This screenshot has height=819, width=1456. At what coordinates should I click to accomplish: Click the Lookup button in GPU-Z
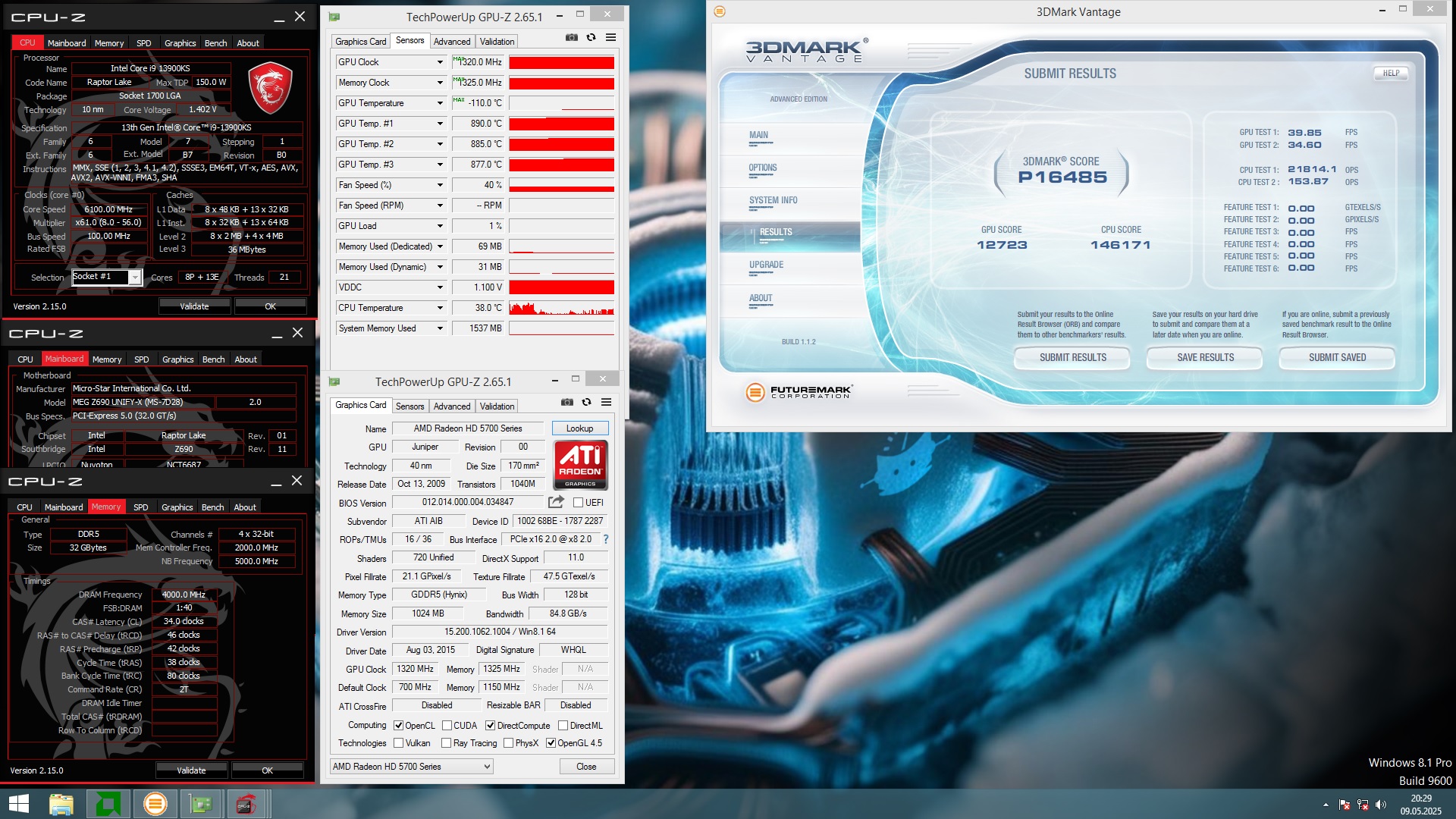(x=579, y=428)
